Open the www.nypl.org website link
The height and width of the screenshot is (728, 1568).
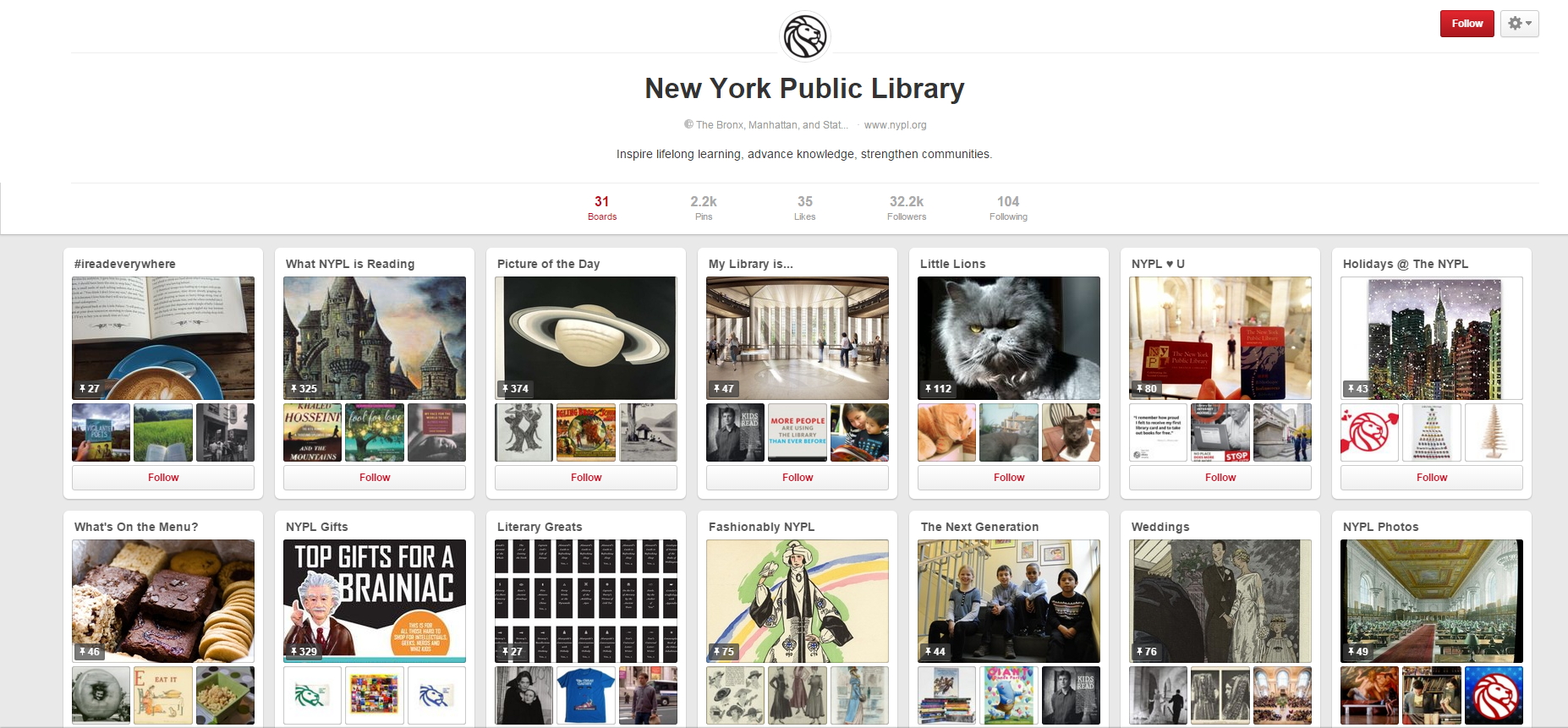point(895,125)
